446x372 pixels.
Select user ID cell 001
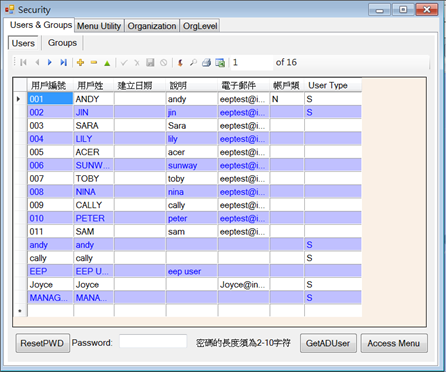[50, 99]
